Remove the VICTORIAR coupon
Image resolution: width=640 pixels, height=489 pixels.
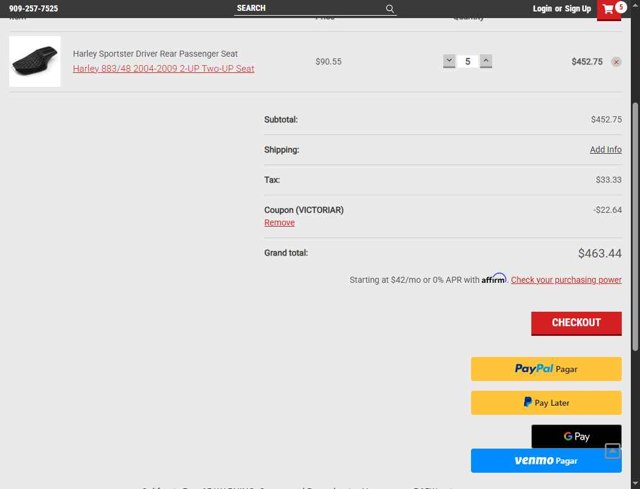click(x=279, y=222)
